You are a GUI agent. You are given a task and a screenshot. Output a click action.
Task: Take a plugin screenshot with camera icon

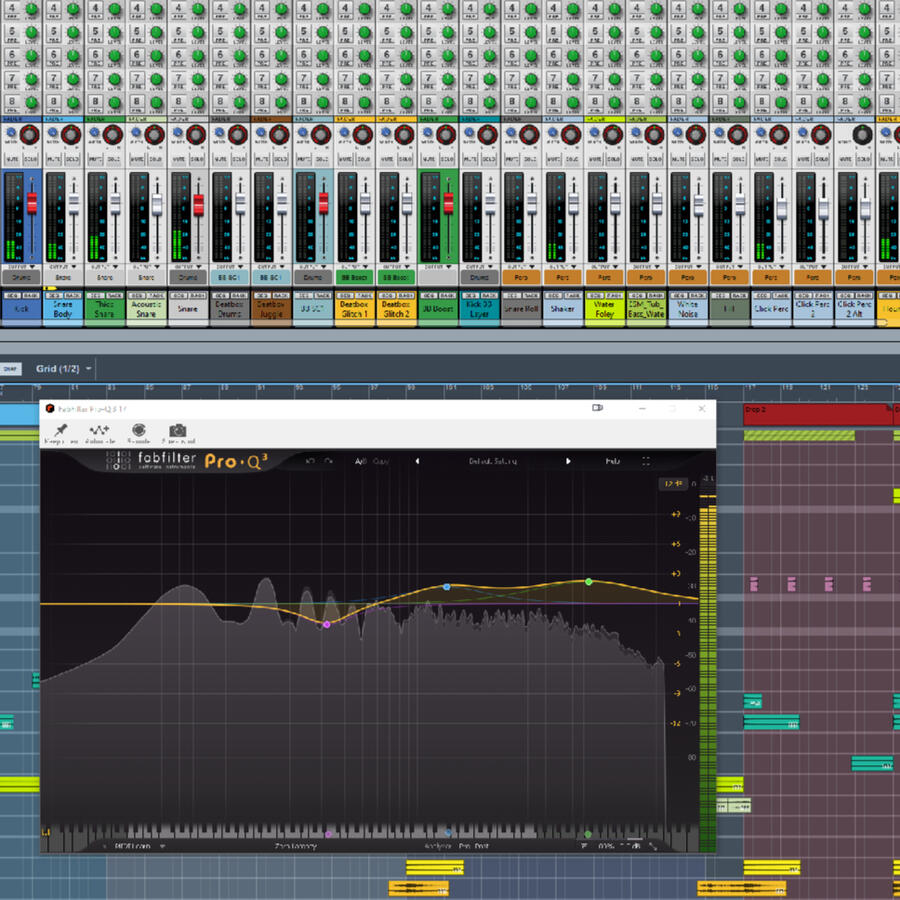coord(177,431)
